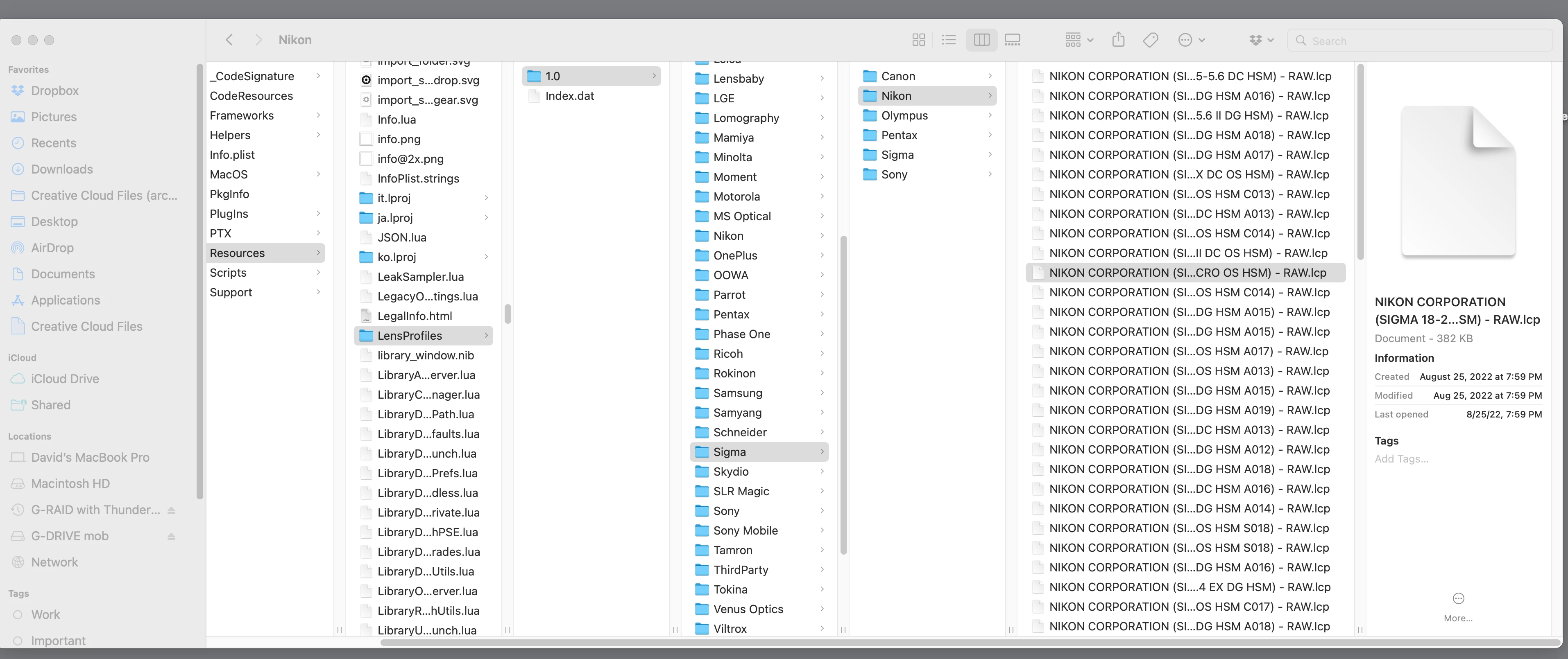This screenshot has width=1568, height=659.
Task: Switch to icon grid view
Action: 918,40
